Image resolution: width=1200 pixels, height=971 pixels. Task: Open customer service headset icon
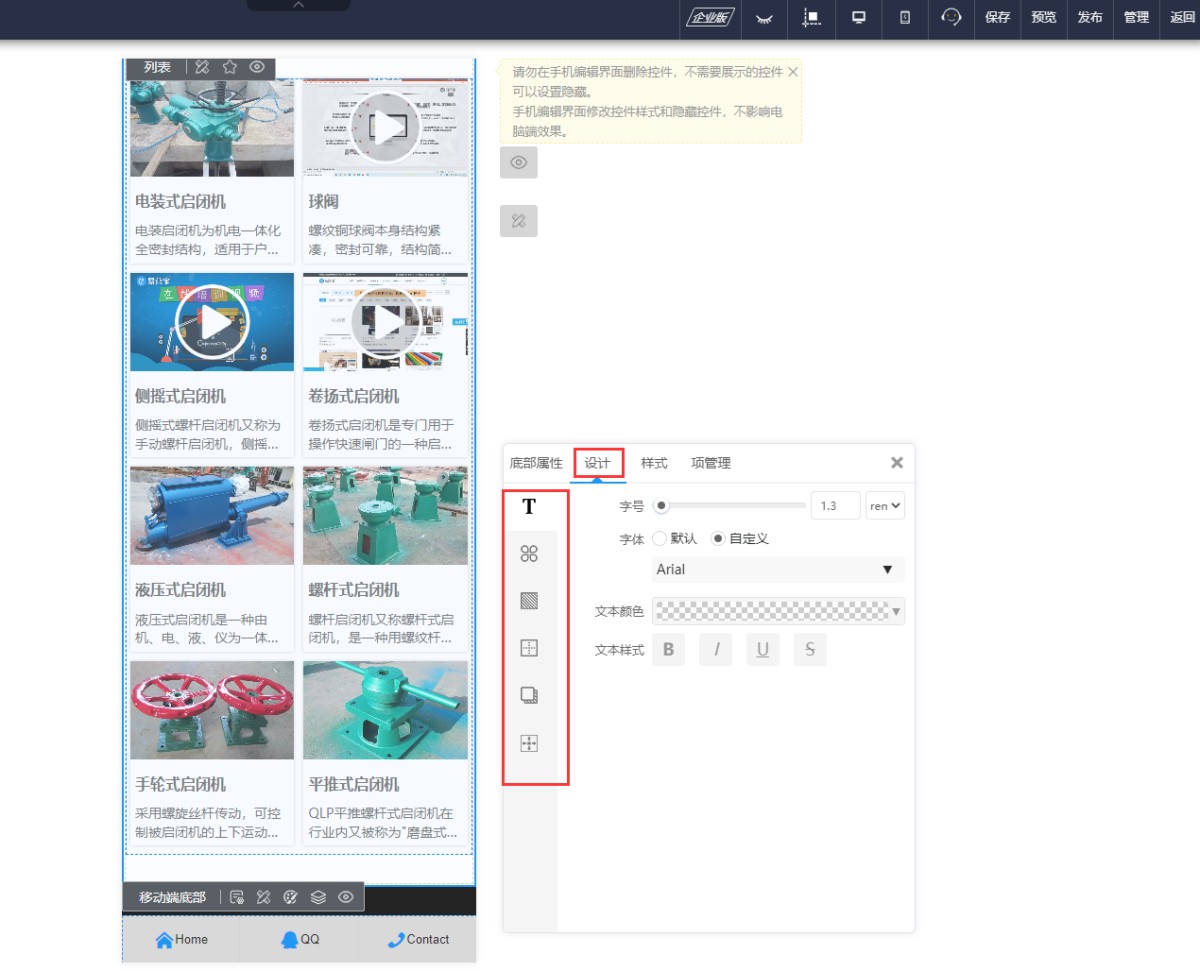tap(951, 17)
